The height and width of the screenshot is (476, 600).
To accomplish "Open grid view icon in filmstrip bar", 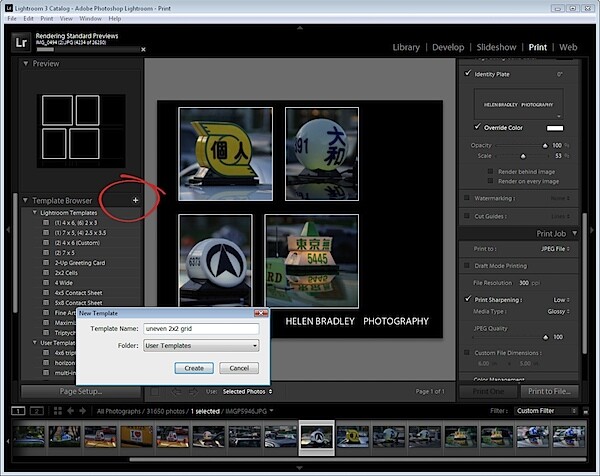I will (58, 411).
